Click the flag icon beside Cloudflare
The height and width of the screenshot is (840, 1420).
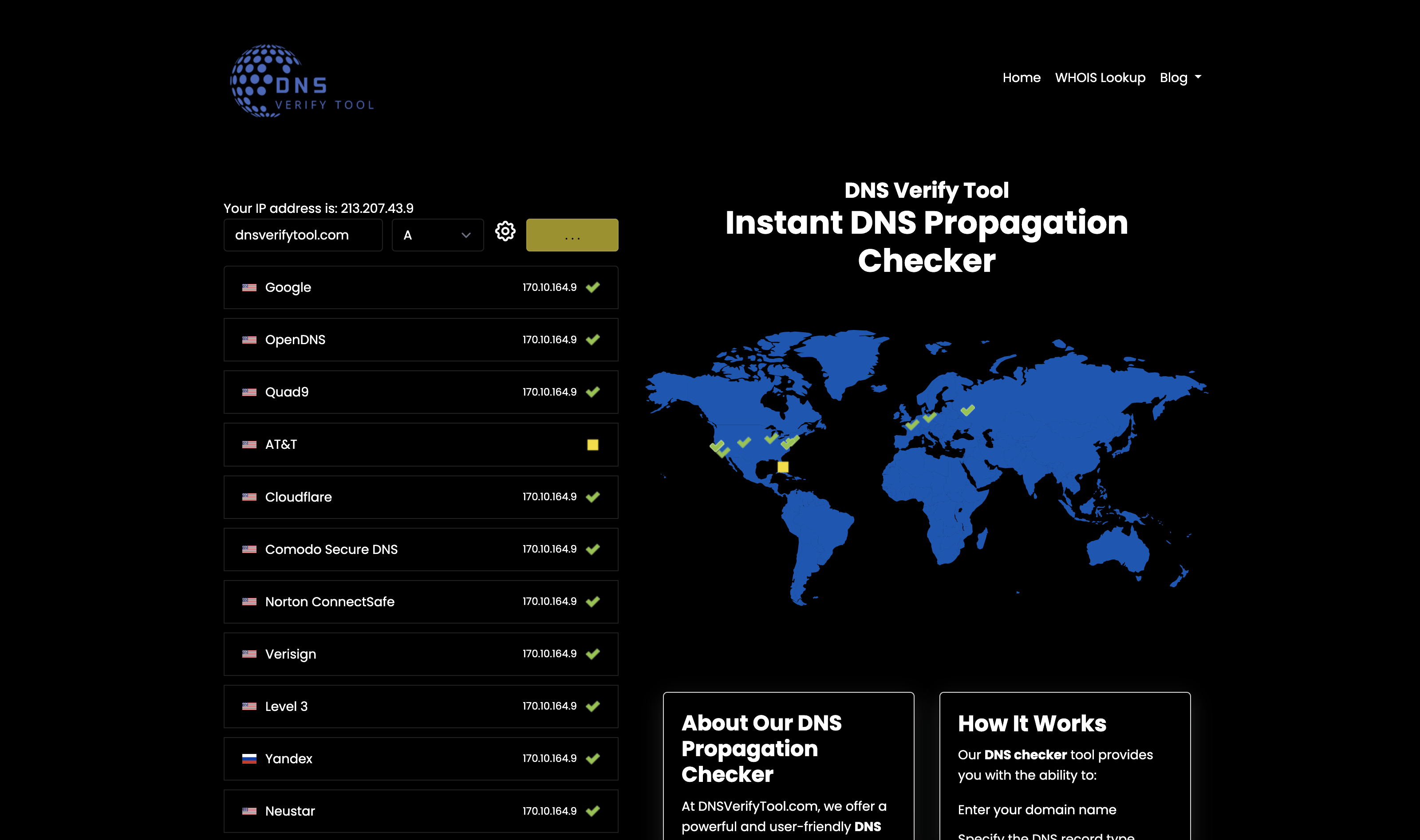click(x=249, y=497)
